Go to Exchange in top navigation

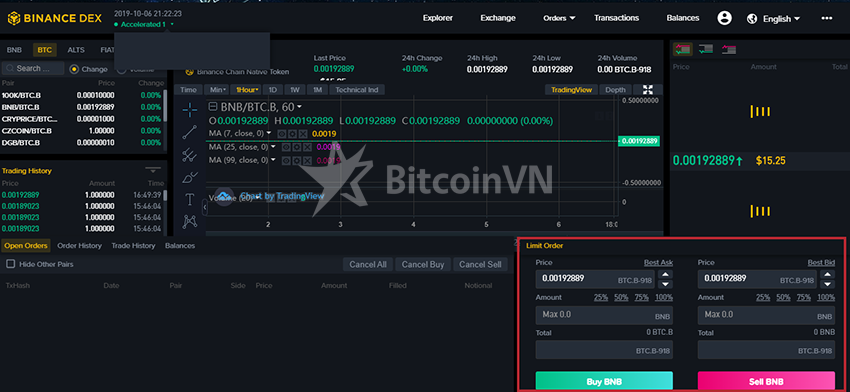[498, 18]
